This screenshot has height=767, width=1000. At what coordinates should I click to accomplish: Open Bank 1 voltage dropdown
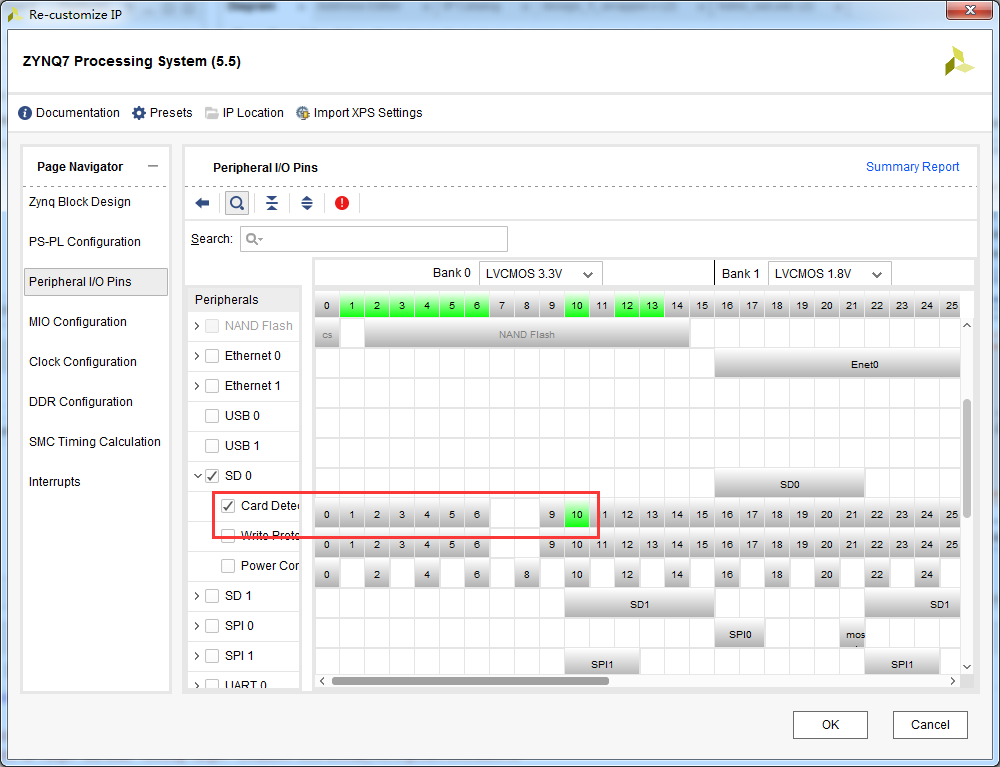click(x=829, y=274)
